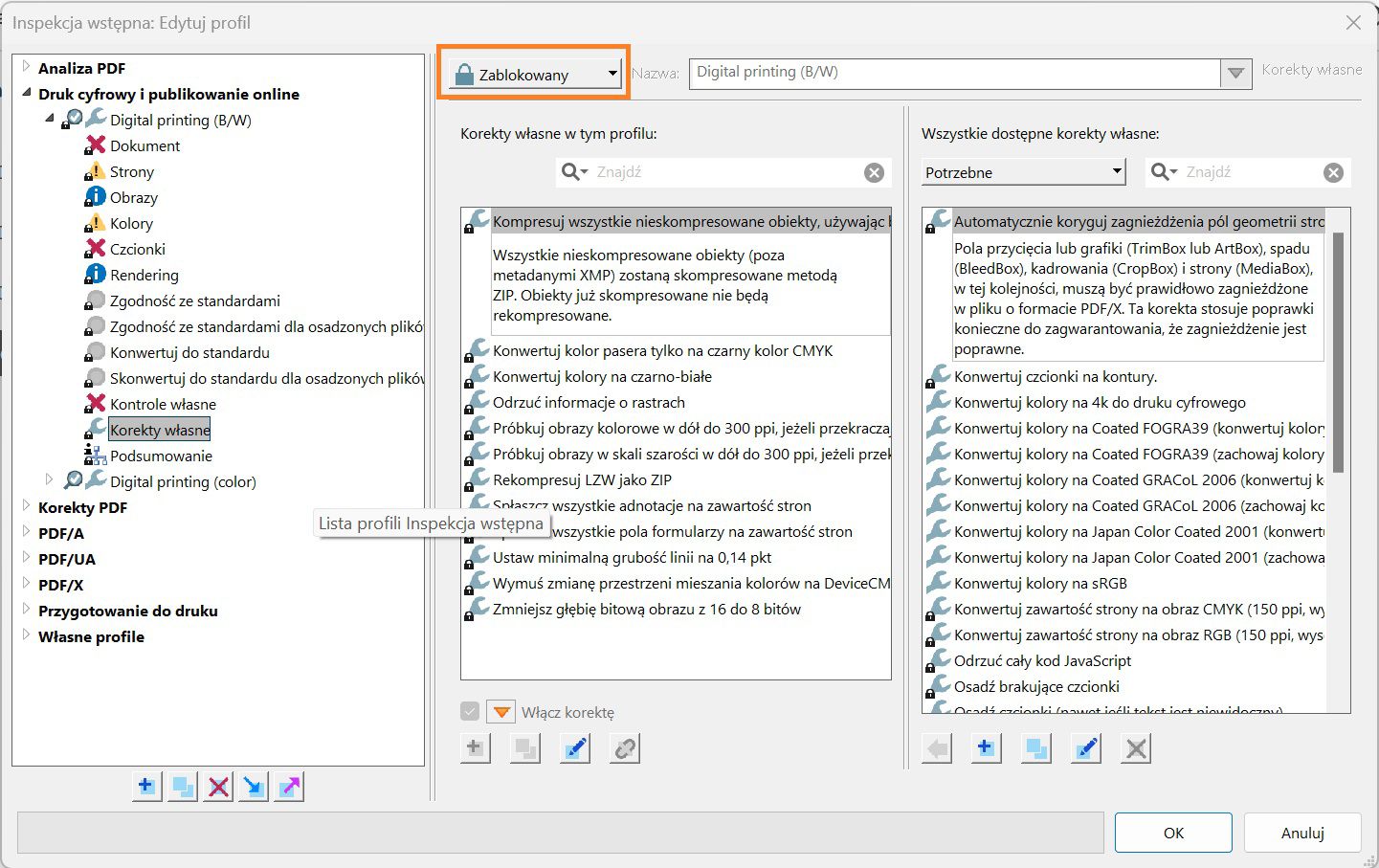Click the magnifier icon in the profile fixups search
Viewport: 1379px width, 868px height.
tap(574, 172)
